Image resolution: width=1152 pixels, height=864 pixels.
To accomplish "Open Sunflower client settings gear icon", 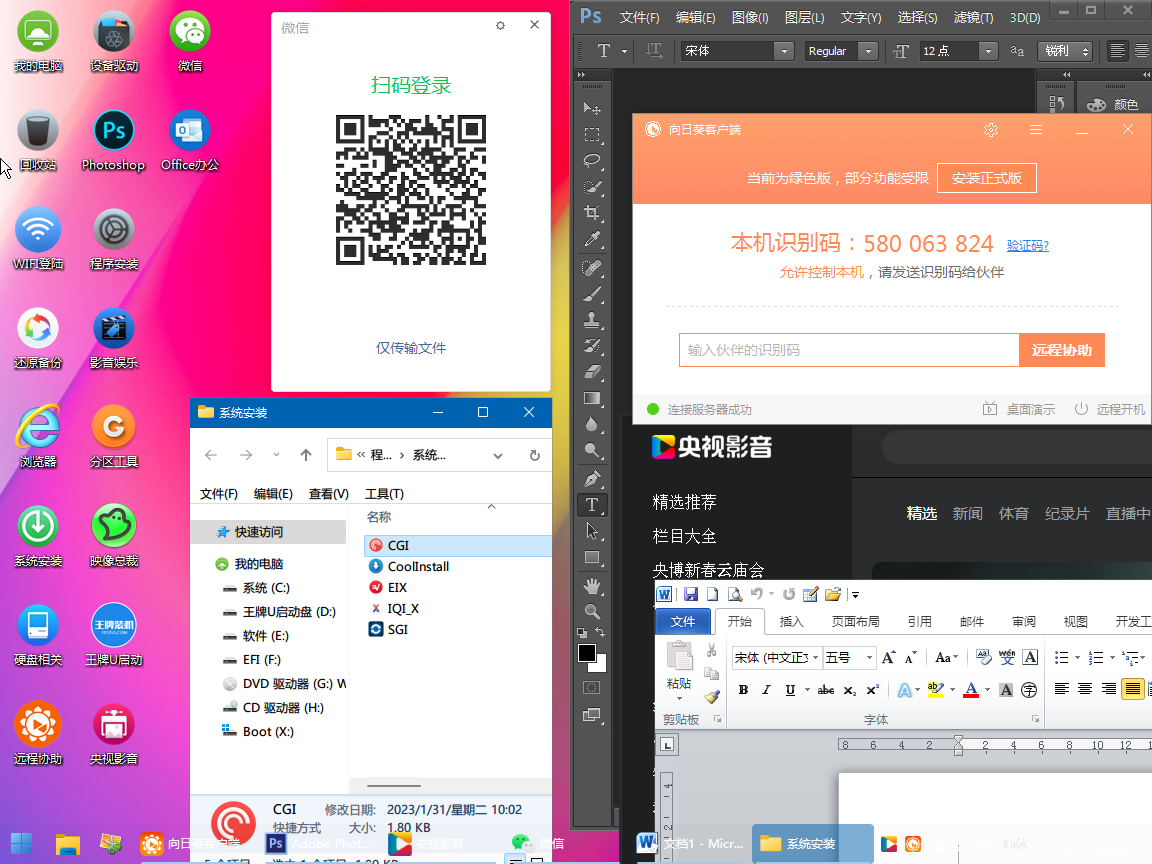I will click(x=991, y=130).
